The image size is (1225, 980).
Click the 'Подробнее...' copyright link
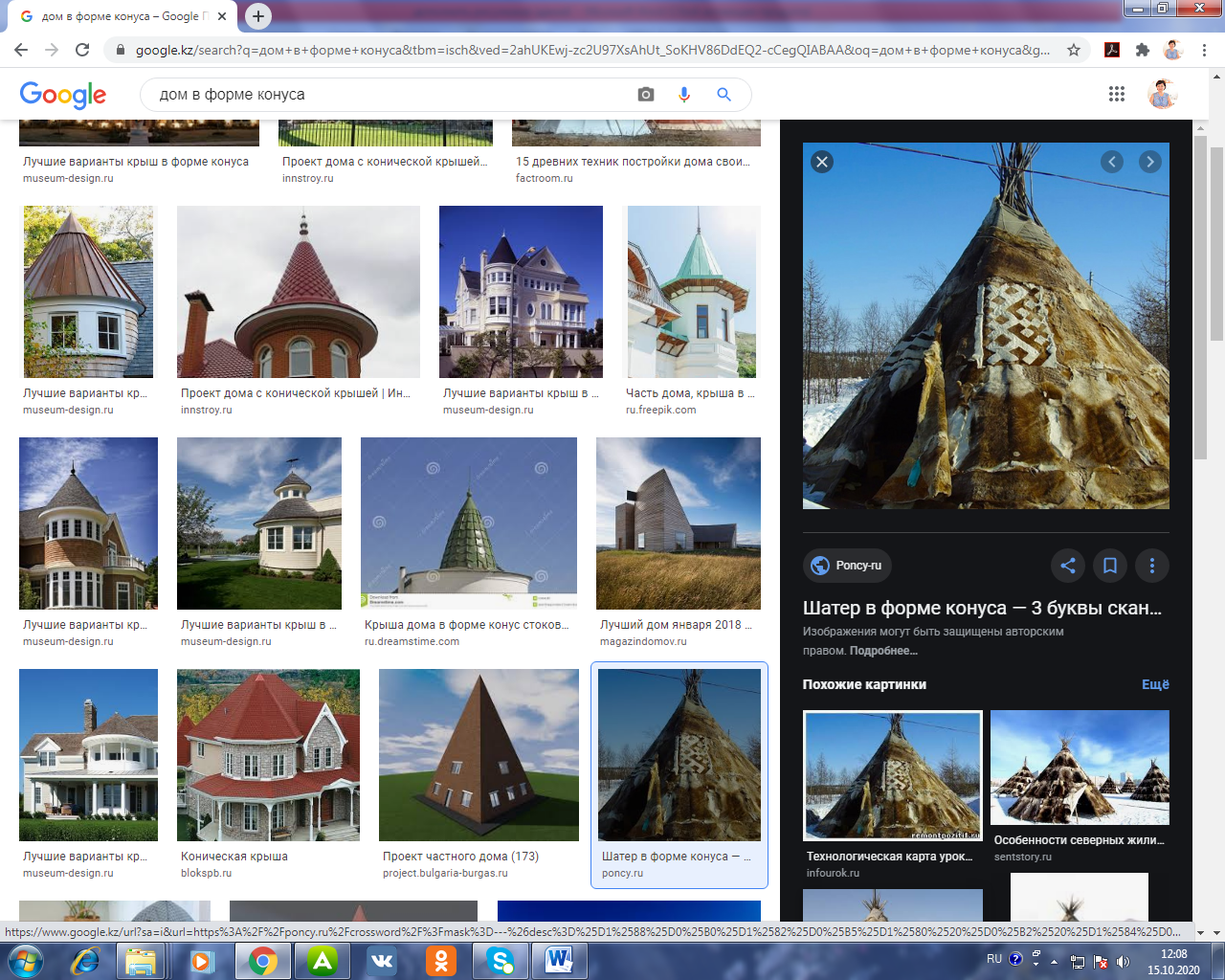(883, 651)
